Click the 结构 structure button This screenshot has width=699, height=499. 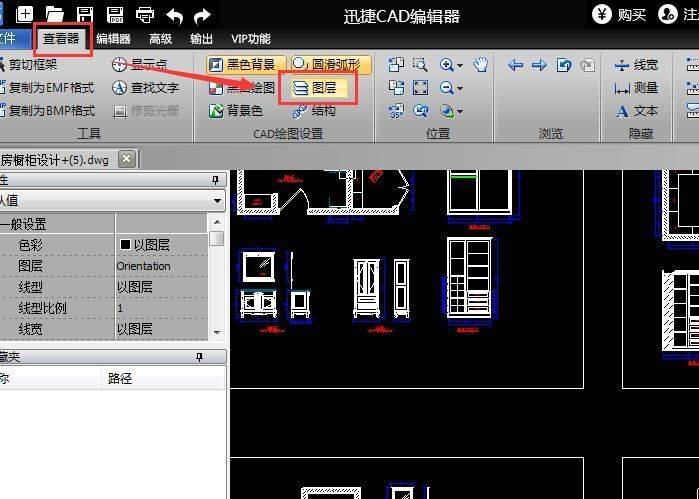coord(314,111)
